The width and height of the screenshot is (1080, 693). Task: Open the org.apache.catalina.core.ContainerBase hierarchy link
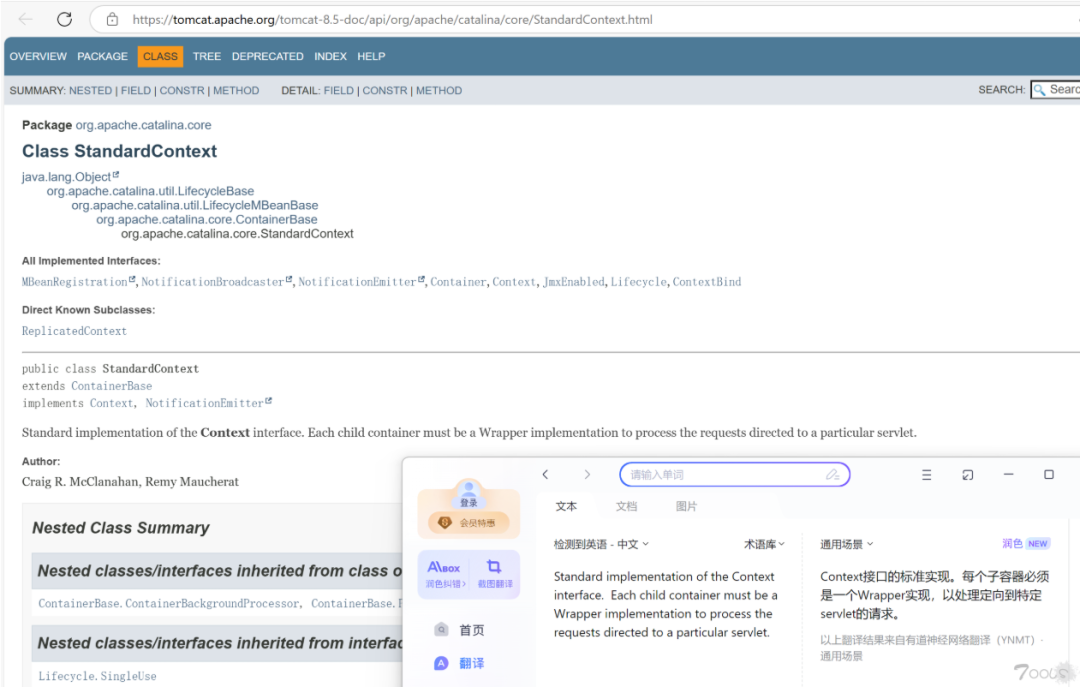[207, 219]
